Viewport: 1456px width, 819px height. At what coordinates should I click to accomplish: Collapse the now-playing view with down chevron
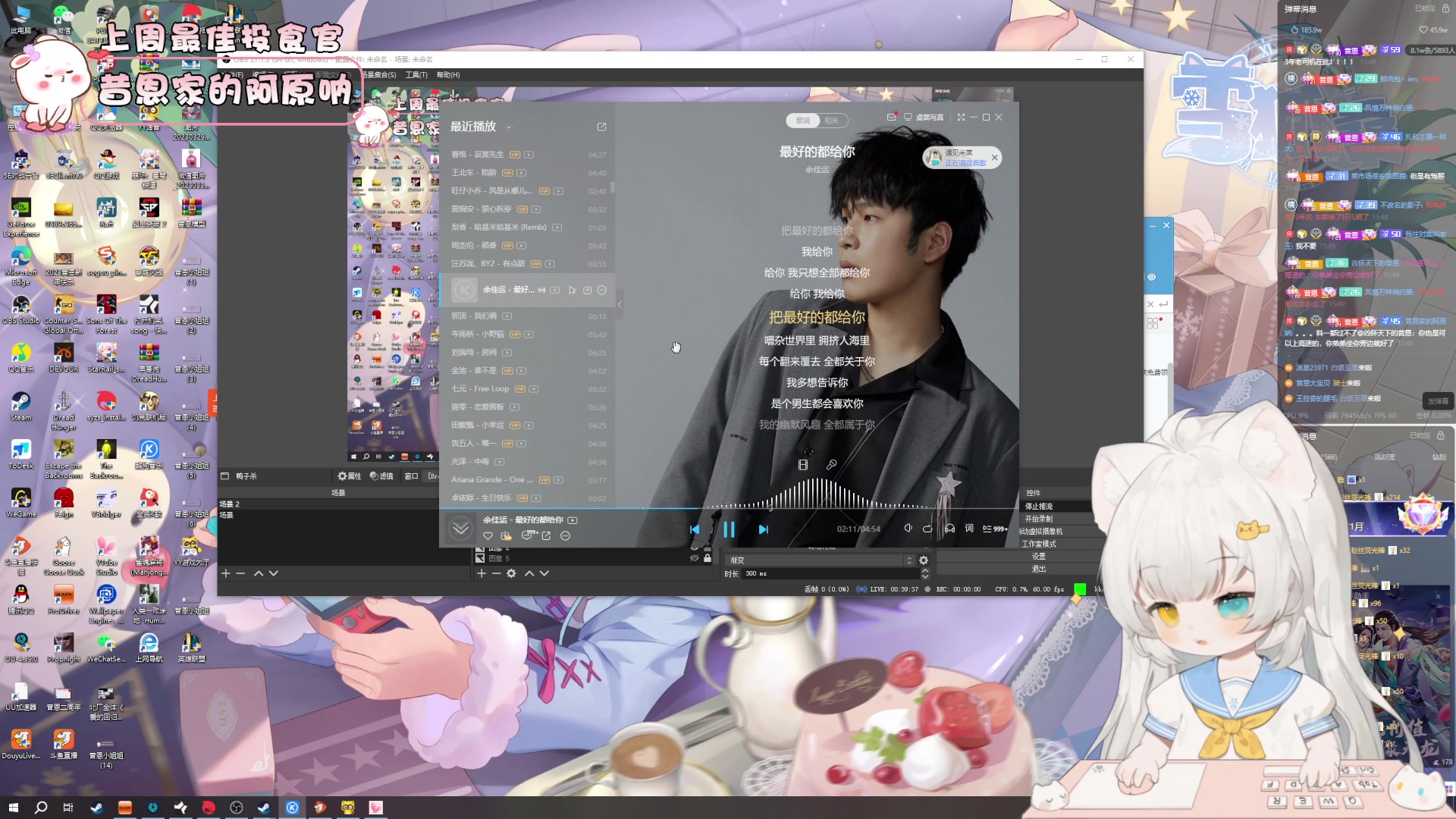[x=460, y=528]
